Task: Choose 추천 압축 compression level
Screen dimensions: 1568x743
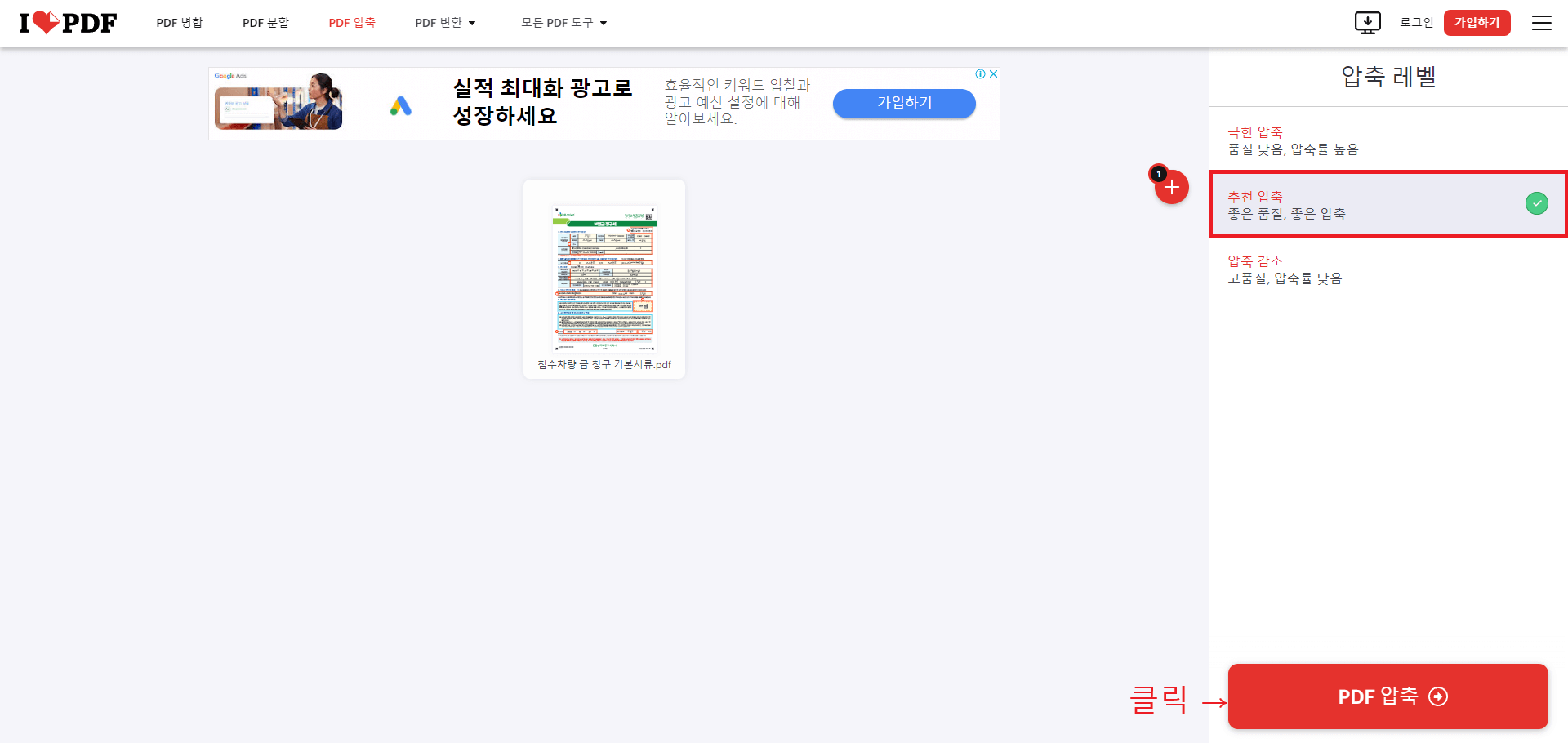Action: click(1388, 204)
